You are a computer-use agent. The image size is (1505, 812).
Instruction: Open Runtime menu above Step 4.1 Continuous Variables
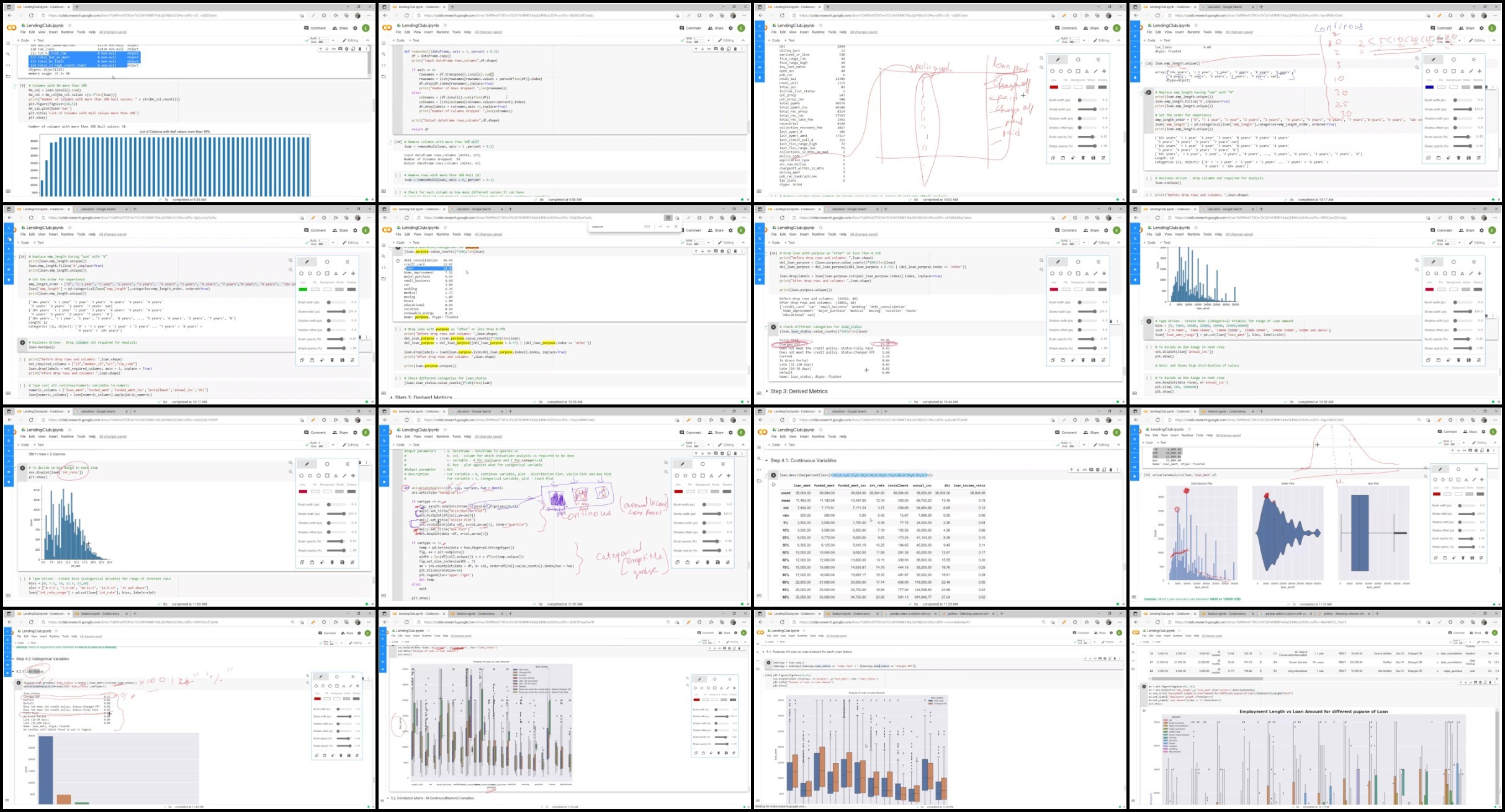[x=818, y=436]
